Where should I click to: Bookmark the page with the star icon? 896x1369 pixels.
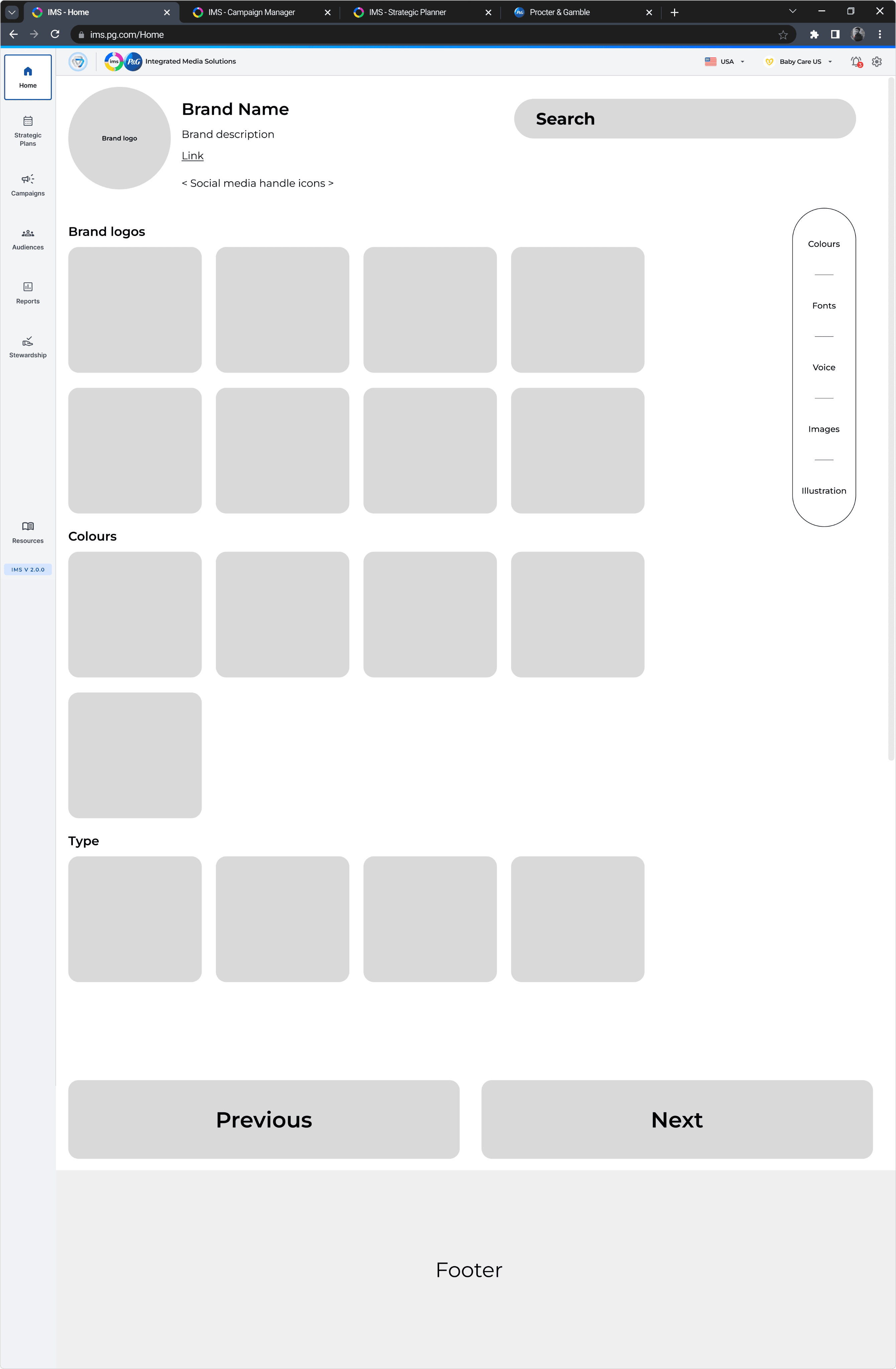pyautogui.click(x=783, y=35)
